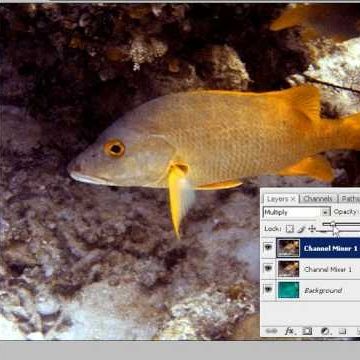Open the fx layer style menu
Viewport: 360px width, 360px height.
290,331
